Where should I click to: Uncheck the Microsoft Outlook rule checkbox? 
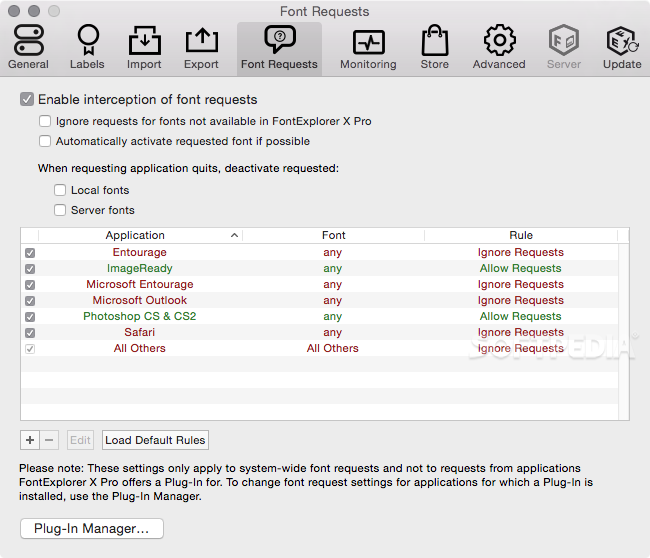30,301
